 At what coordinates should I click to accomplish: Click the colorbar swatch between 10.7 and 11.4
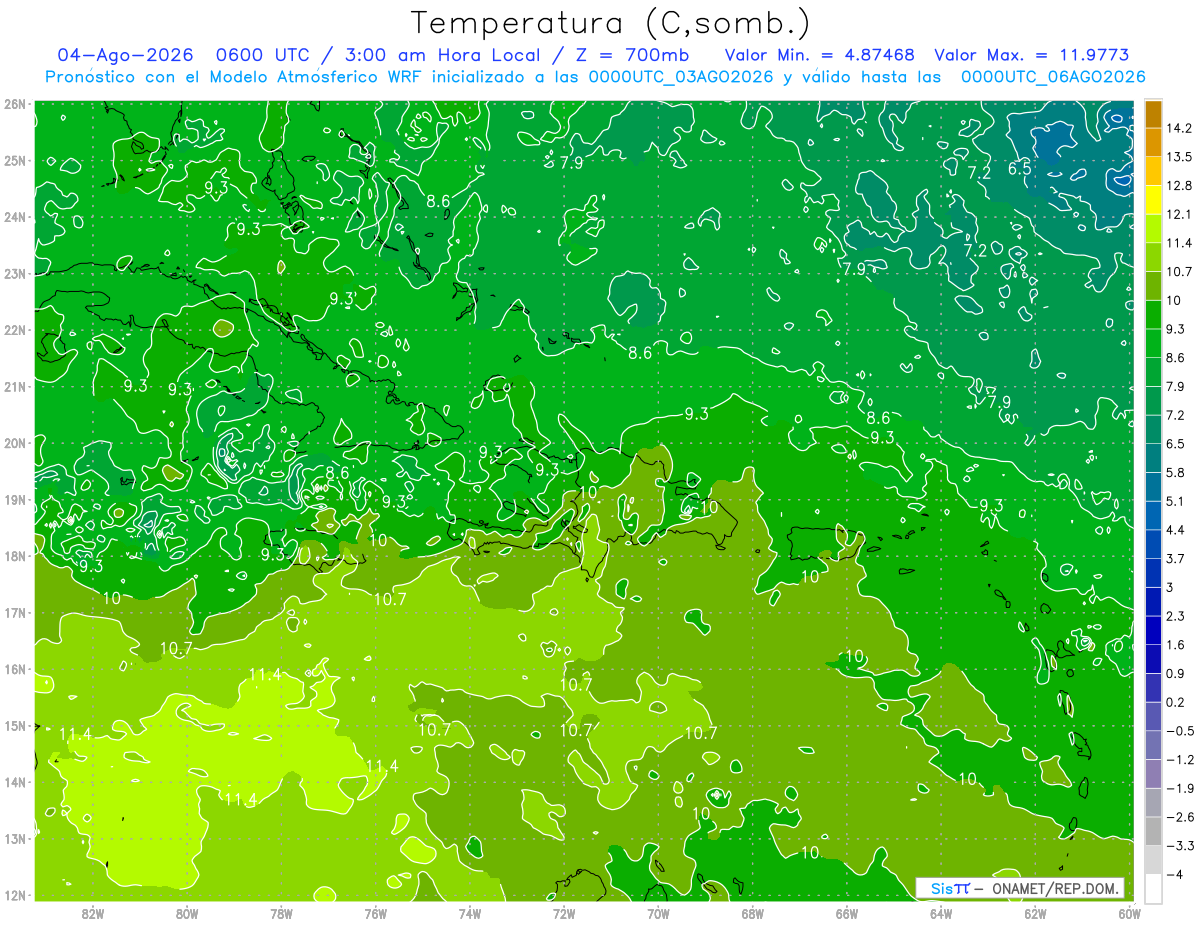click(1153, 257)
